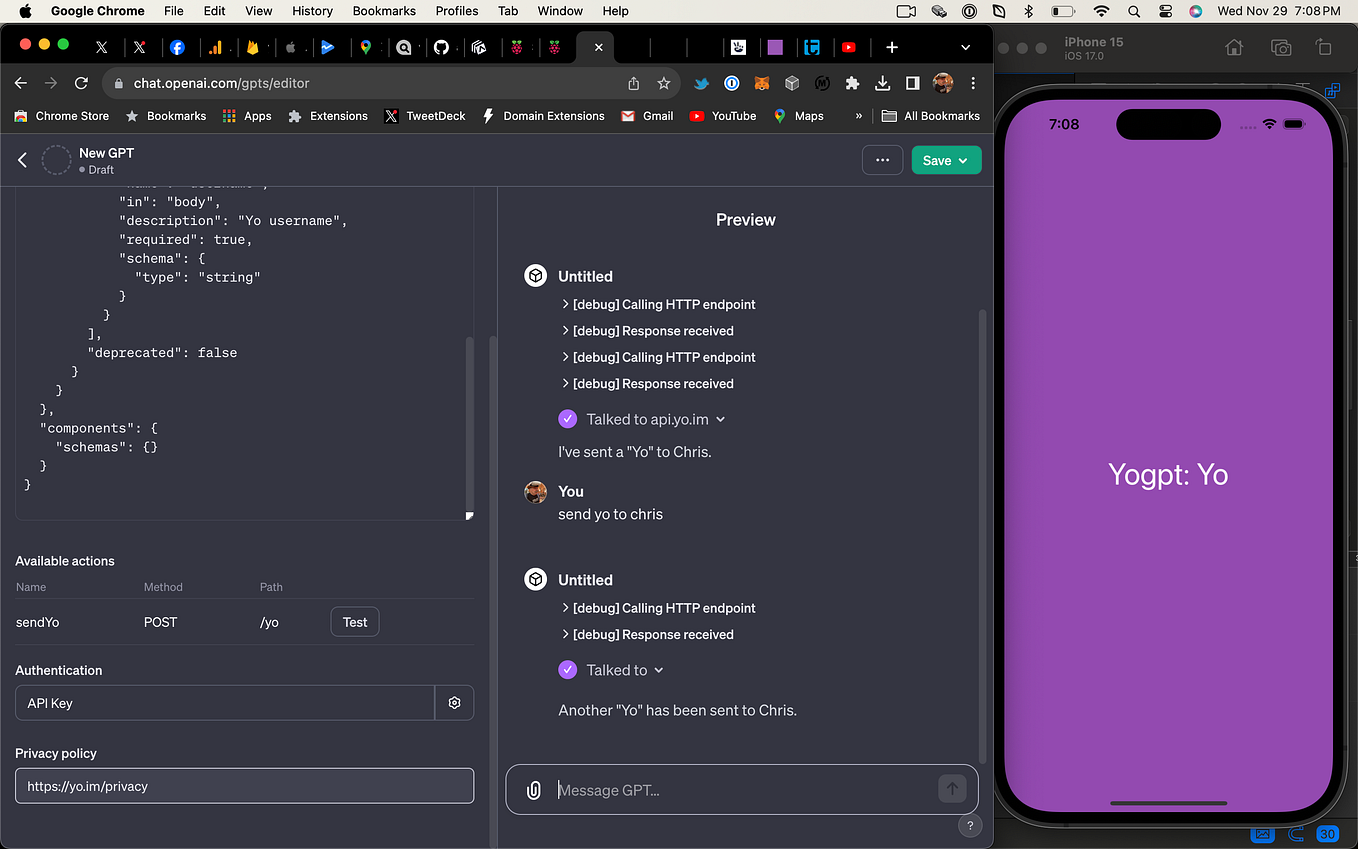Viewport: 1358px width, 849px height.
Task: Expand last '[debug] Calling HTTP endpoint' entry
Action: click(x=659, y=608)
